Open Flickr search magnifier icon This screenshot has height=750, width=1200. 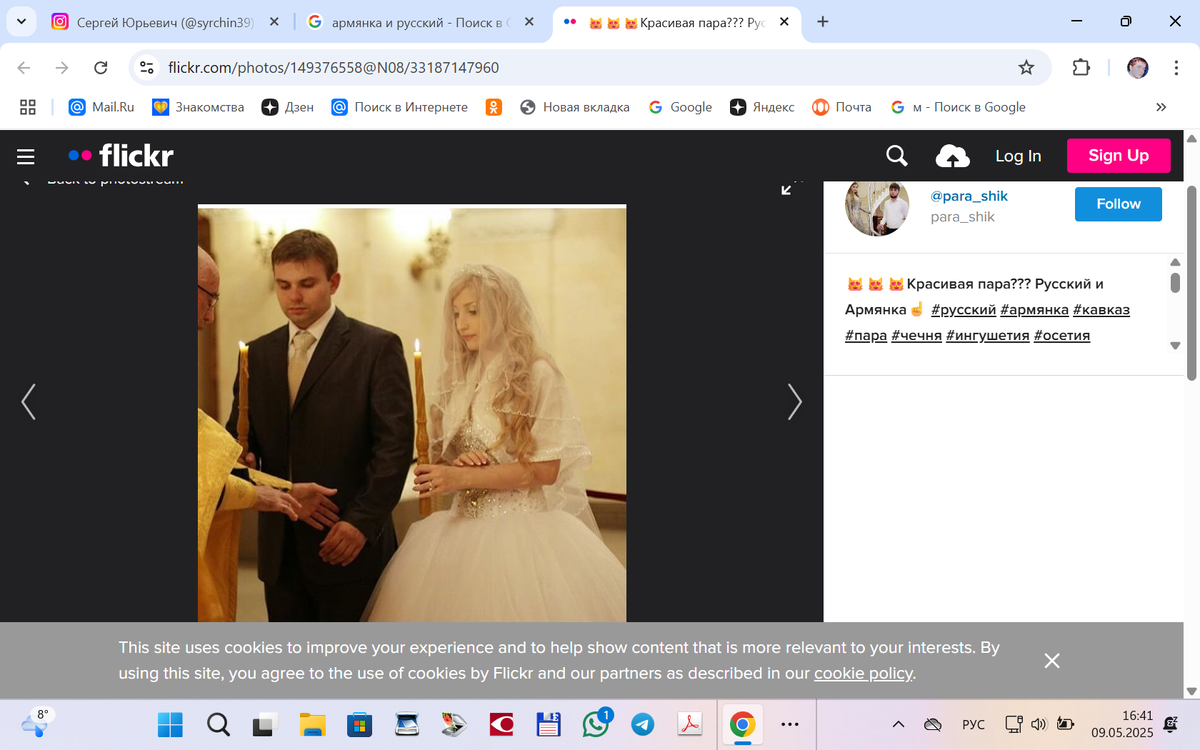tap(897, 156)
